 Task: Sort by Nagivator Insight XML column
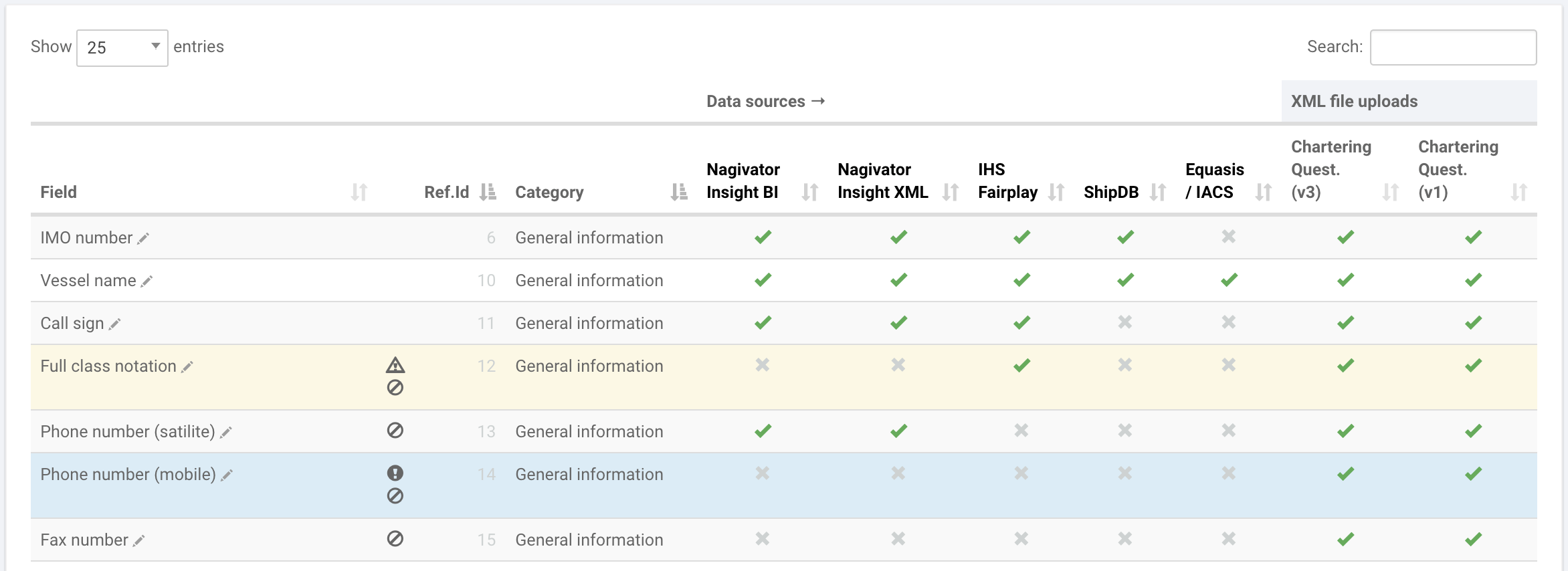[951, 193]
